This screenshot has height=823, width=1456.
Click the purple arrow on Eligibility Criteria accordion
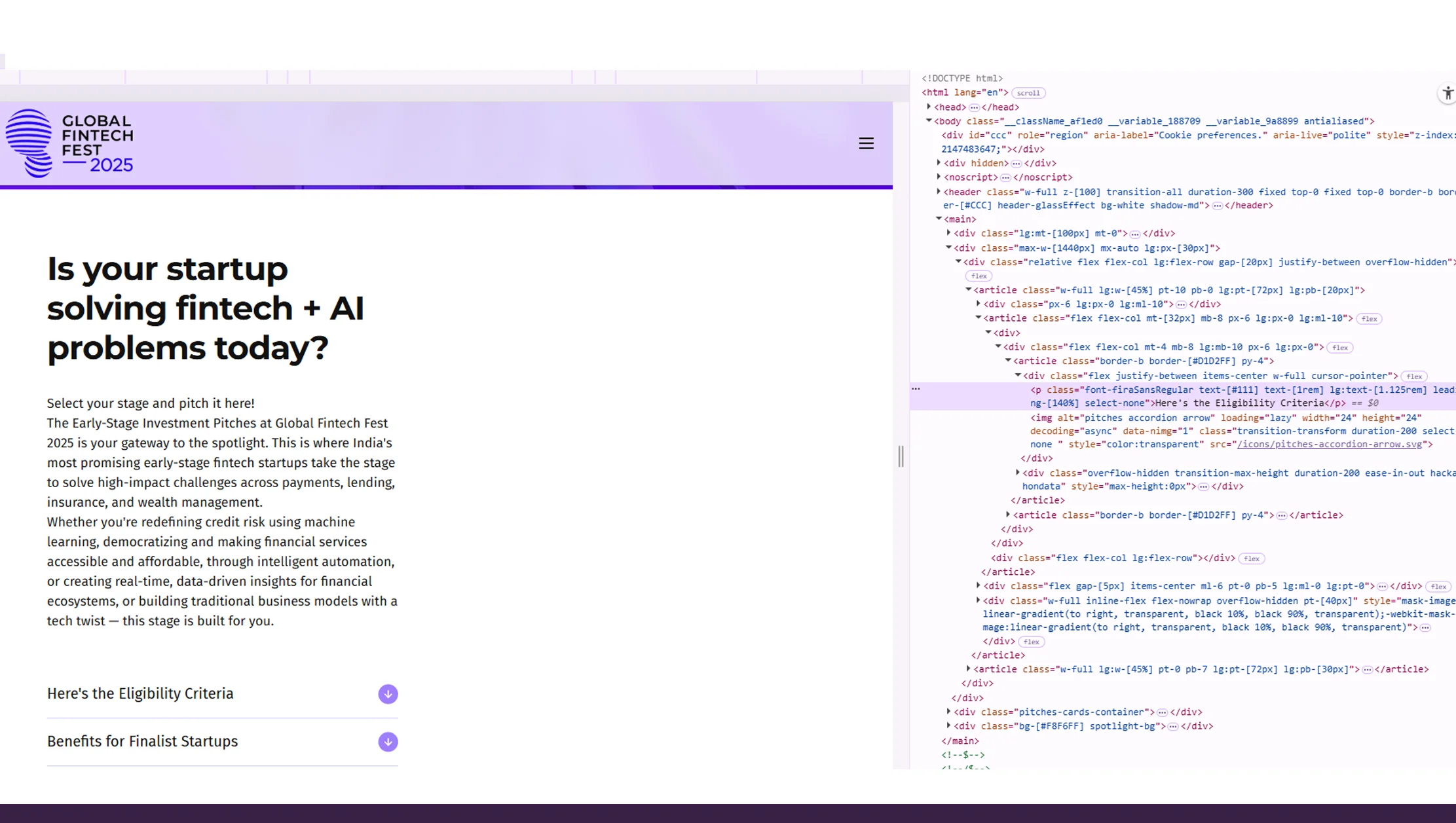coord(388,694)
